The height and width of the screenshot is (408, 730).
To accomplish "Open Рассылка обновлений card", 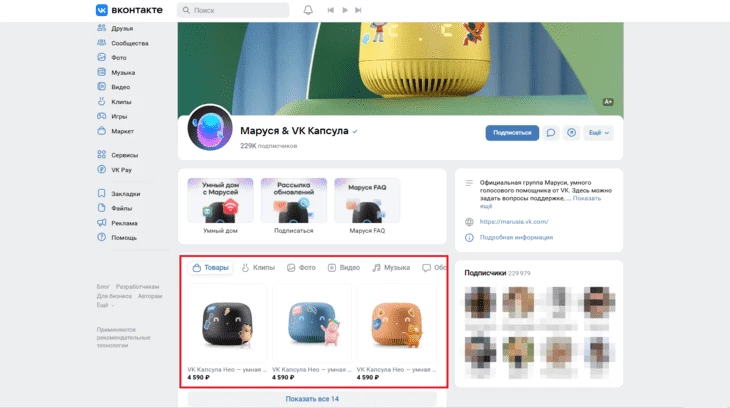I will (x=294, y=205).
